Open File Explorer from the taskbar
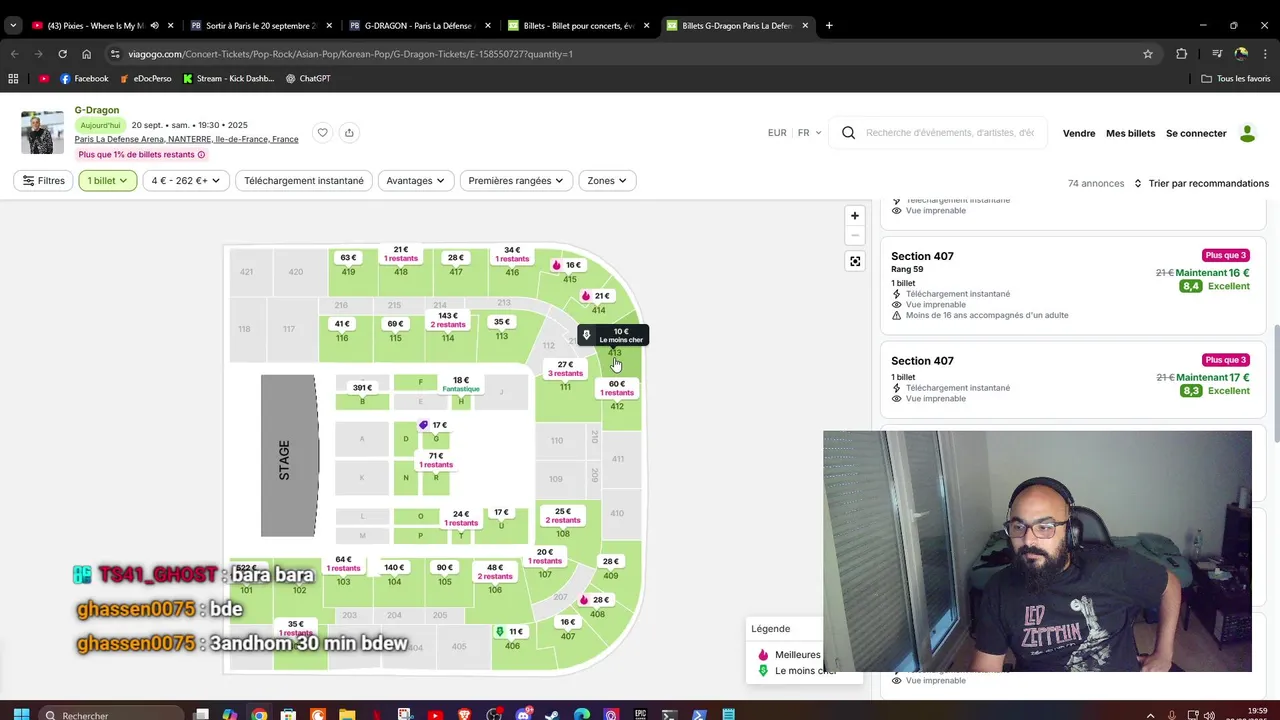Screen dimensions: 1280x720 click(x=346, y=714)
